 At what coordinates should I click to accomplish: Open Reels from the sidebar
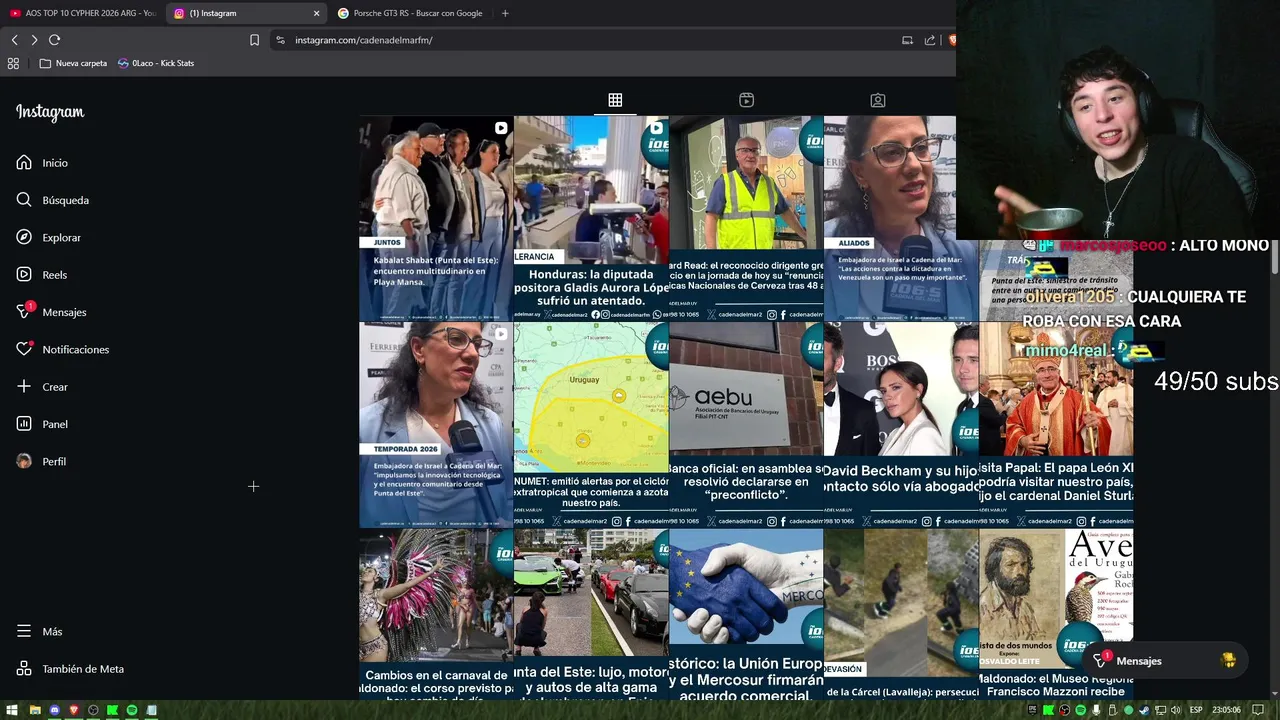coord(42,275)
